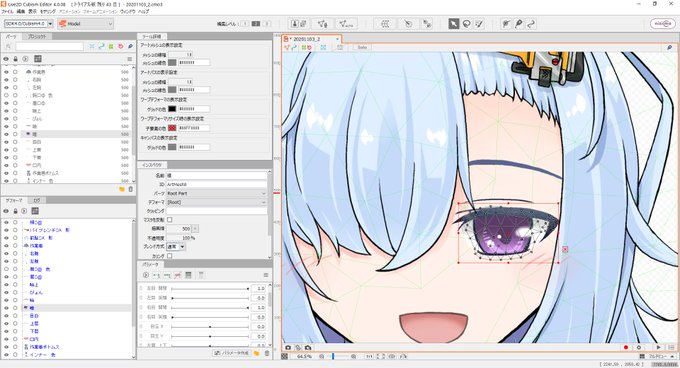The height and width of the screenshot is (368, 680).
Task: Click the orange folder icon in Parameter panel
Action: (256, 353)
